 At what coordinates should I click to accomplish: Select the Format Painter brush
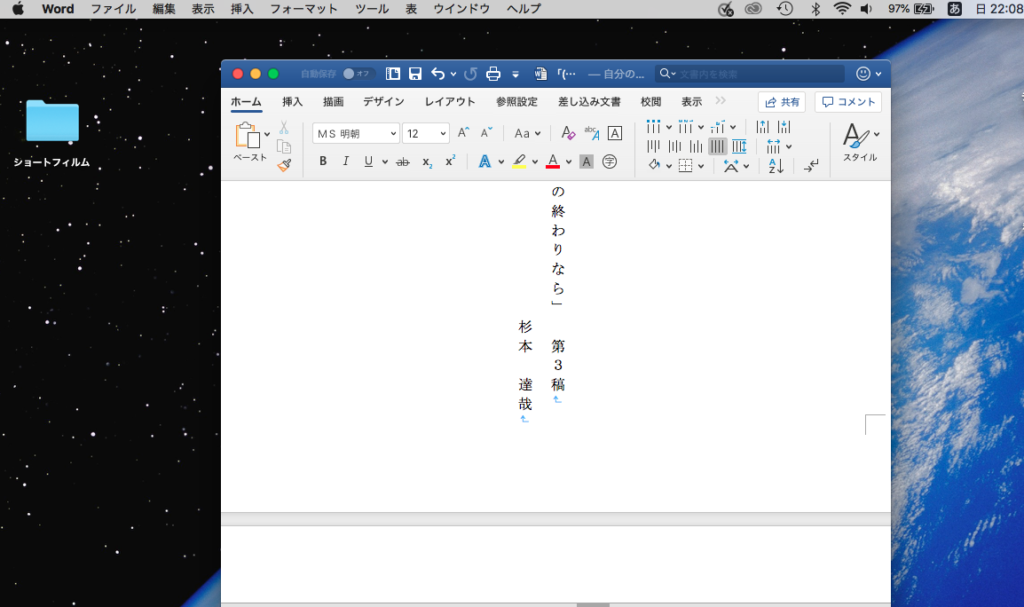pyautogui.click(x=283, y=165)
